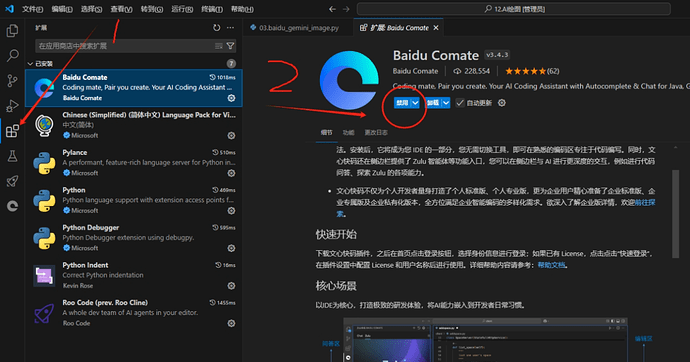Select the 更改日志 changelog tab
This screenshot has width=690, height=362.
376,132
